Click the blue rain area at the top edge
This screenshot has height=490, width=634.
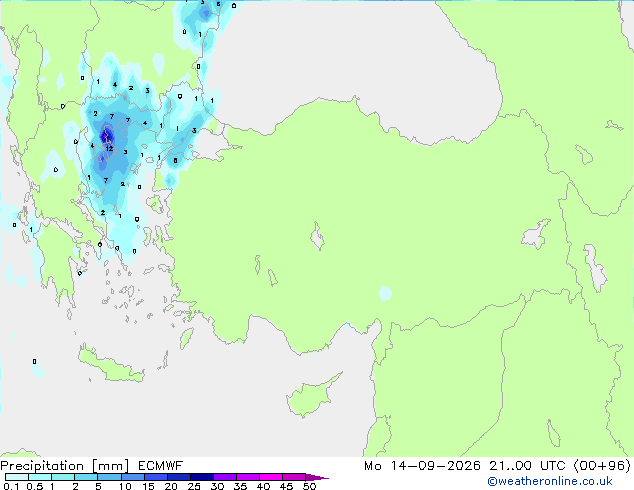click(x=205, y=14)
